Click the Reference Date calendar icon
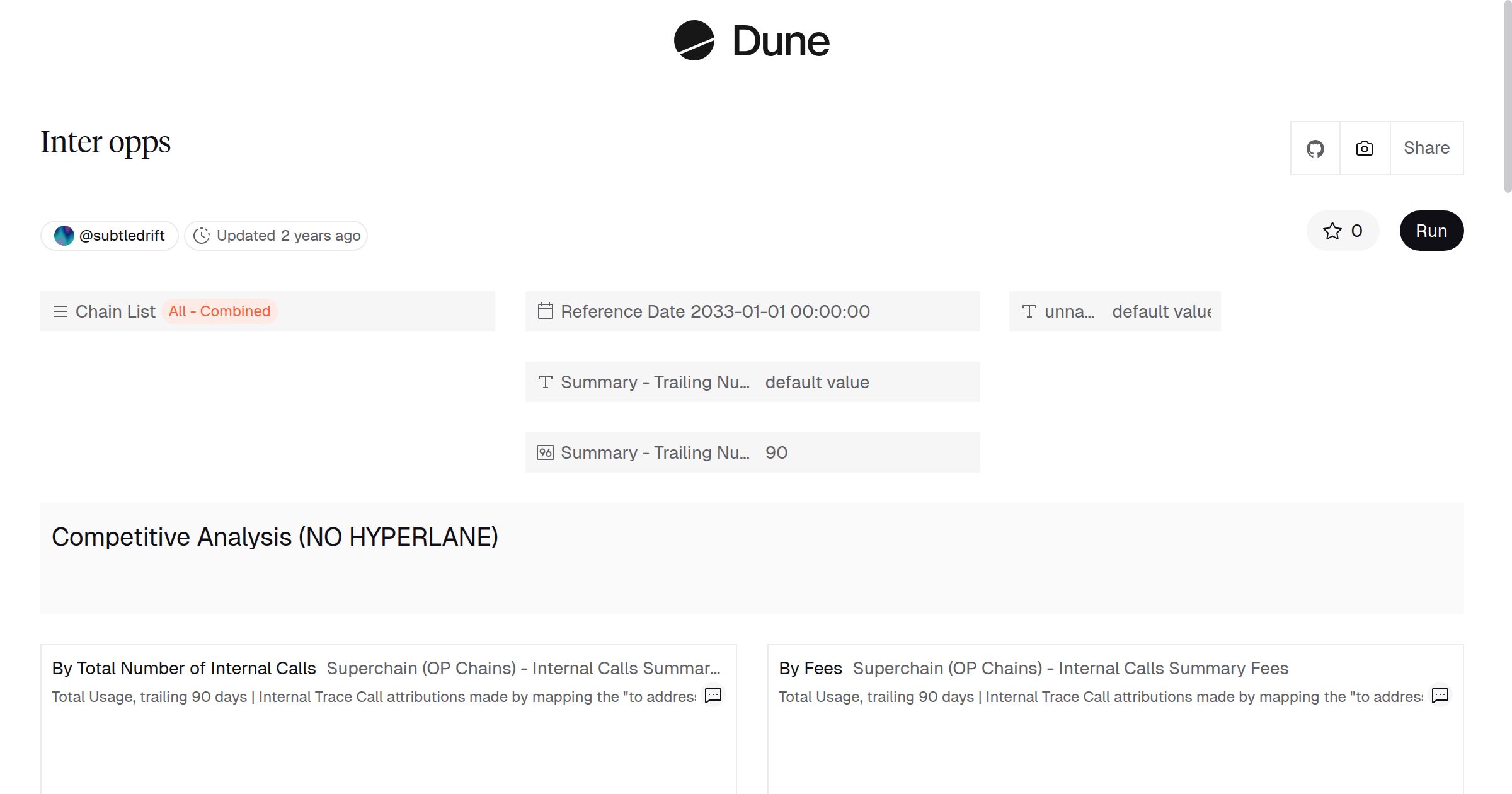1512x794 pixels. tap(545, 311)
